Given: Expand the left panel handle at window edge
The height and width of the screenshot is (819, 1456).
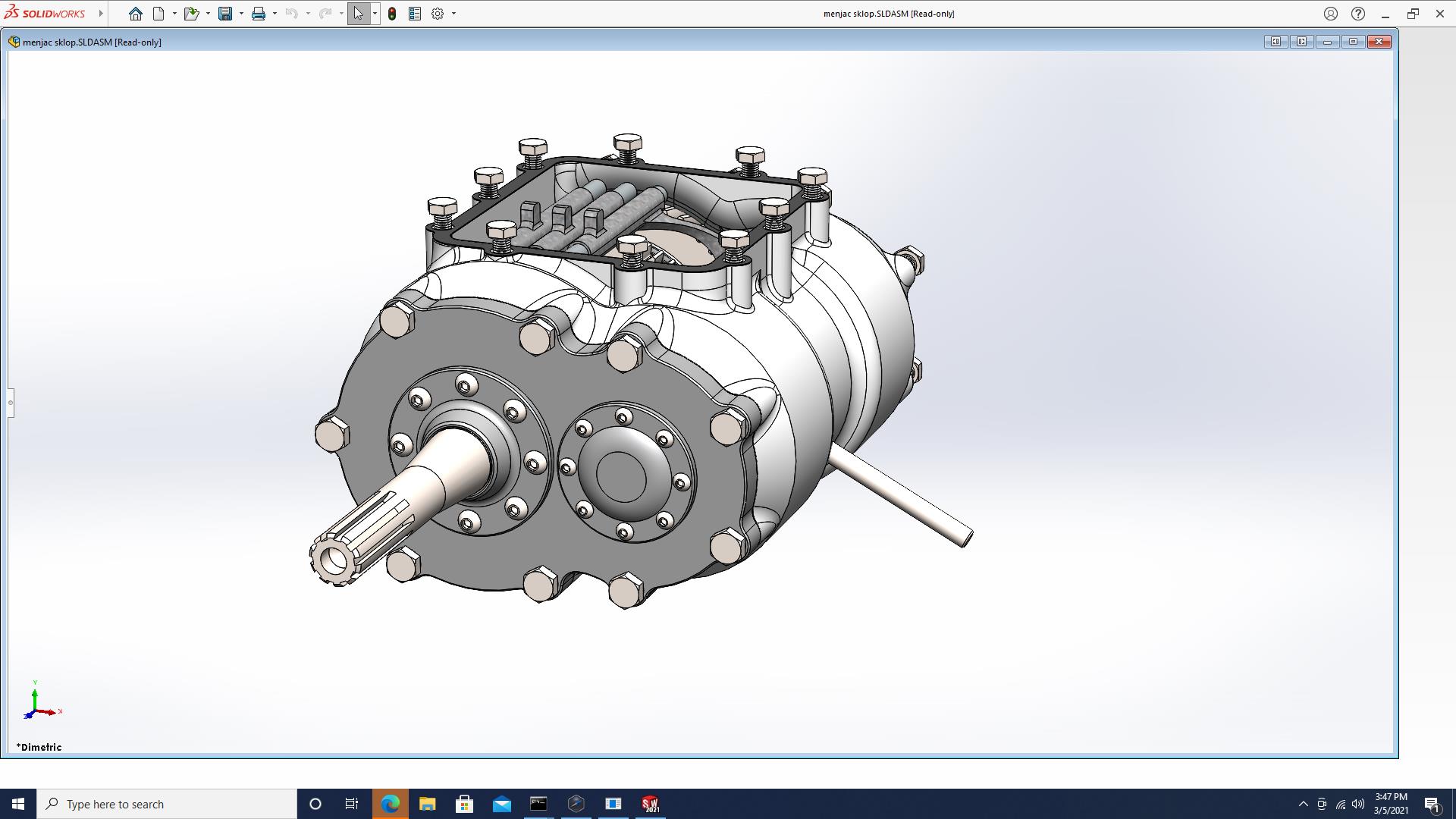Looking at the screenshot, I should 11,403.
